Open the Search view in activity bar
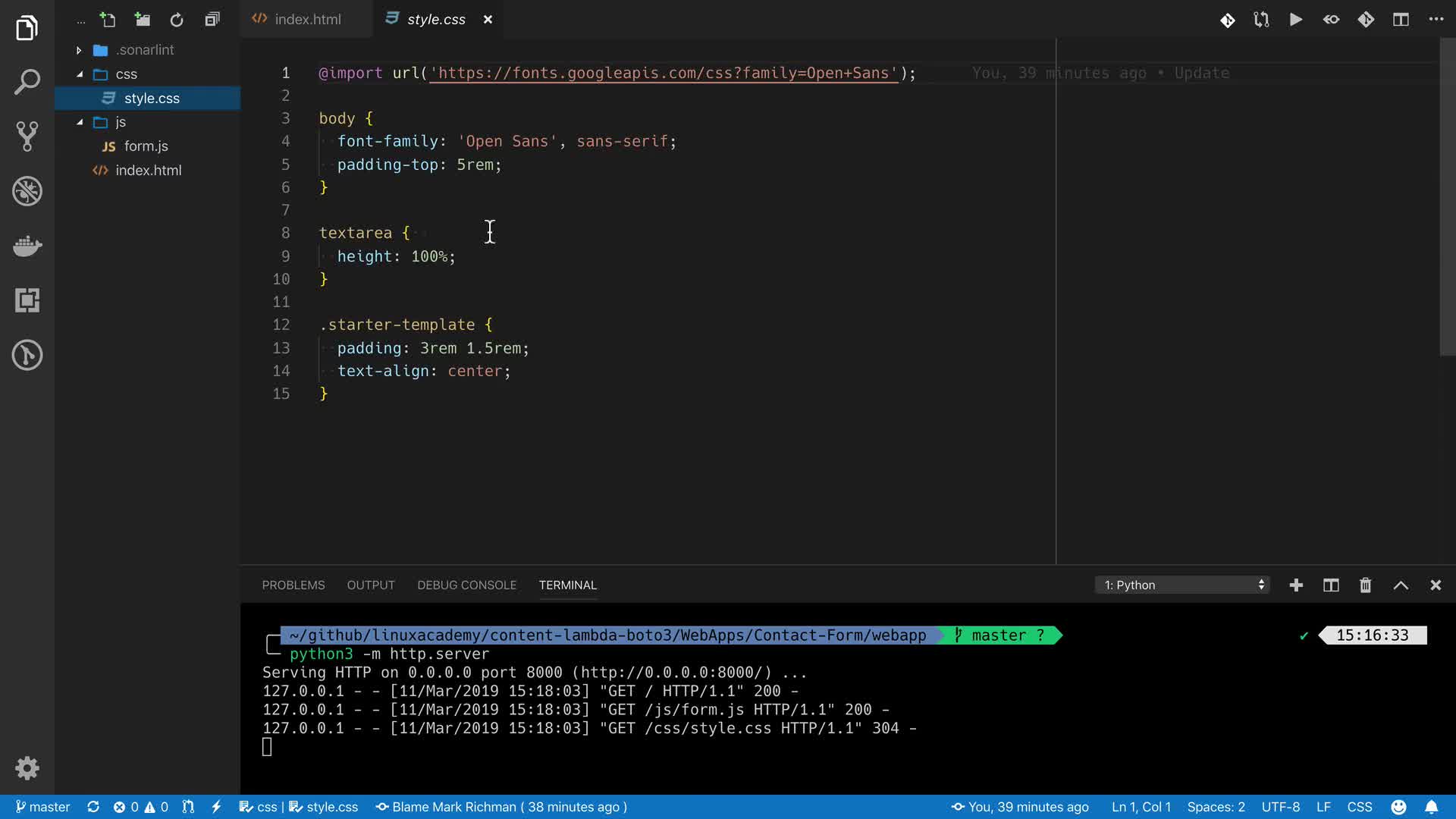 click(27, 82)
